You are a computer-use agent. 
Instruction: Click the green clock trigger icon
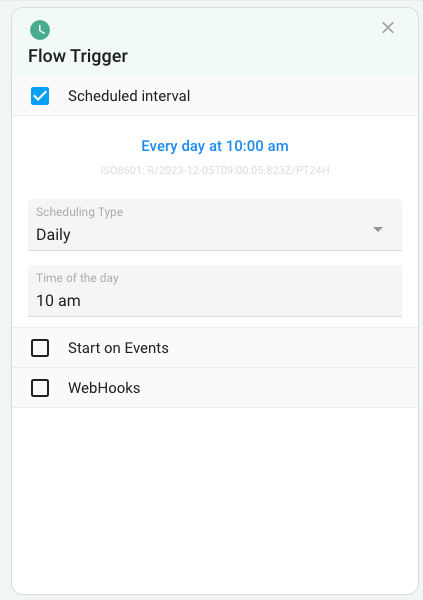tap(40, 30)
